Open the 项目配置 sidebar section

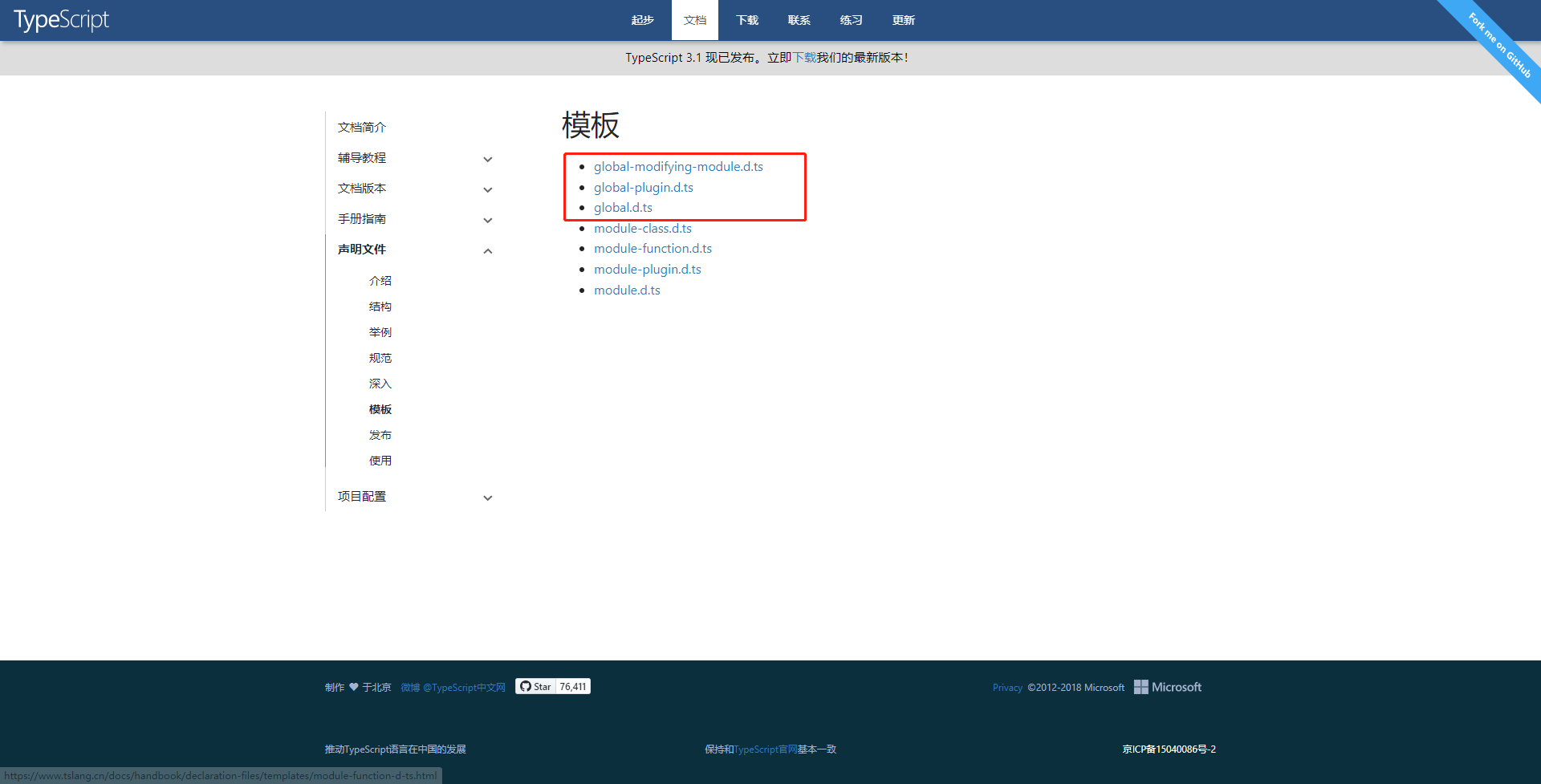(x=362, y=497)
